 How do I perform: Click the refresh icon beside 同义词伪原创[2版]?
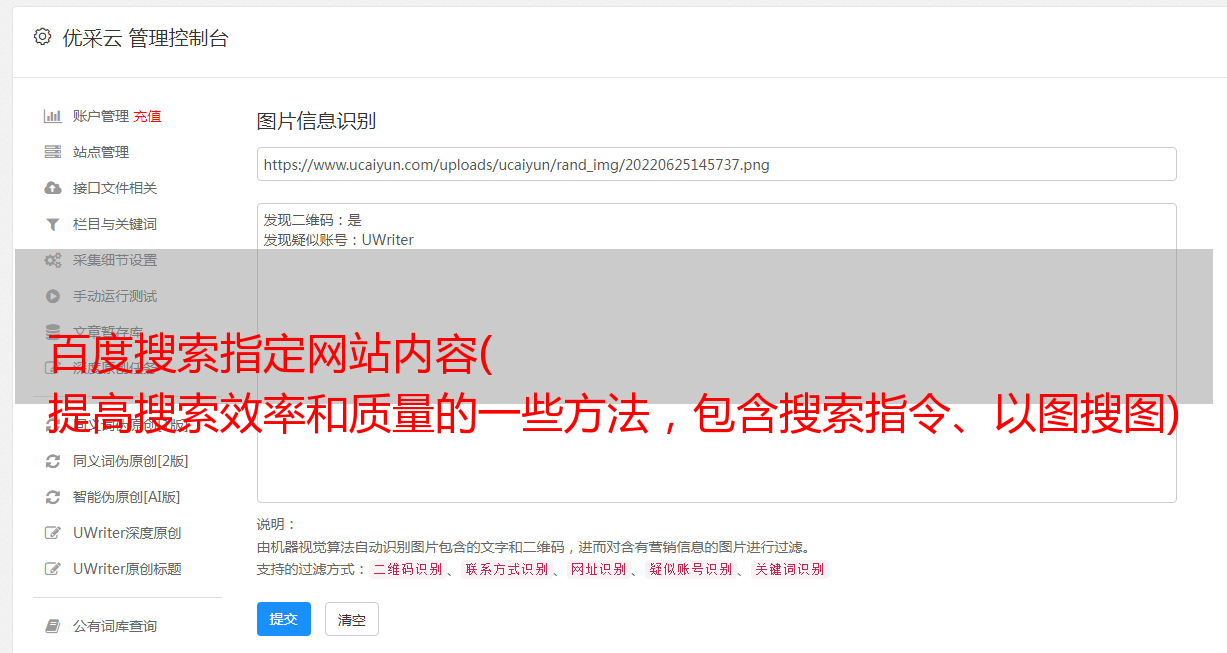coord(53,461)
